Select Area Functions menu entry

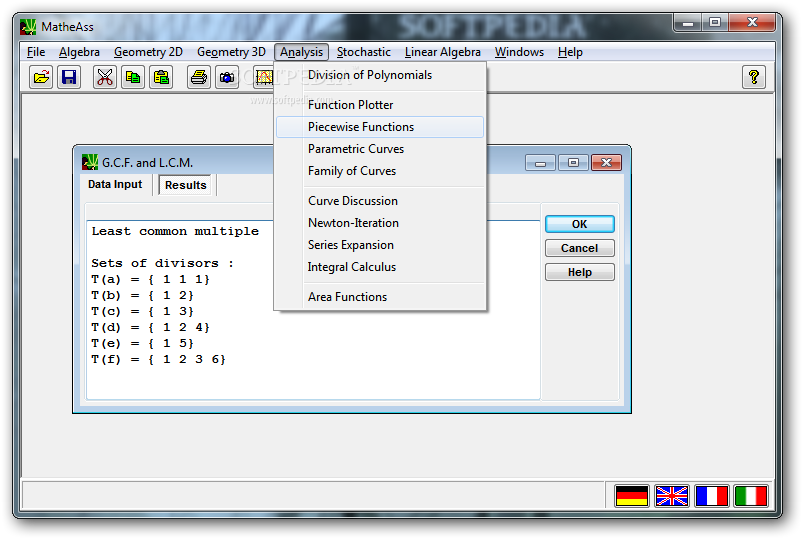[x=380, y=297]
